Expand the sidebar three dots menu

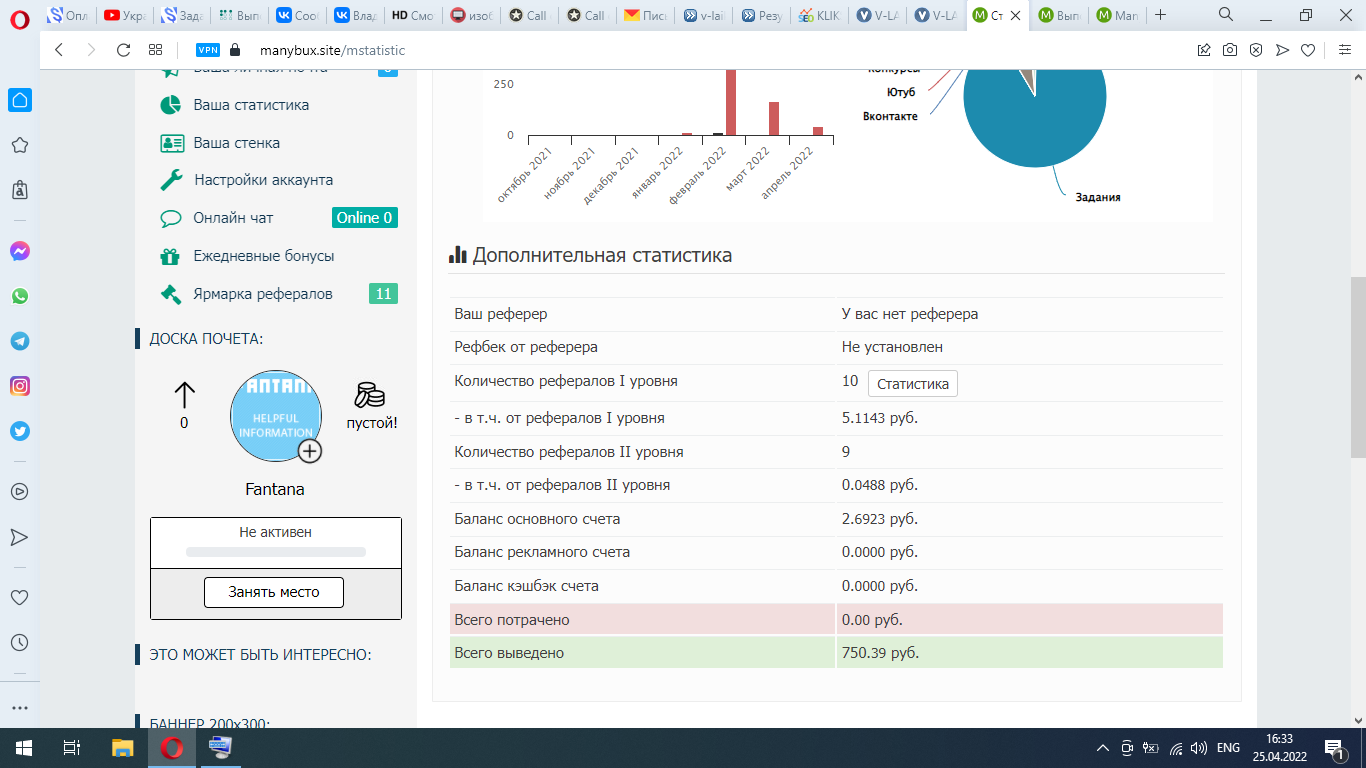(19, 707)
